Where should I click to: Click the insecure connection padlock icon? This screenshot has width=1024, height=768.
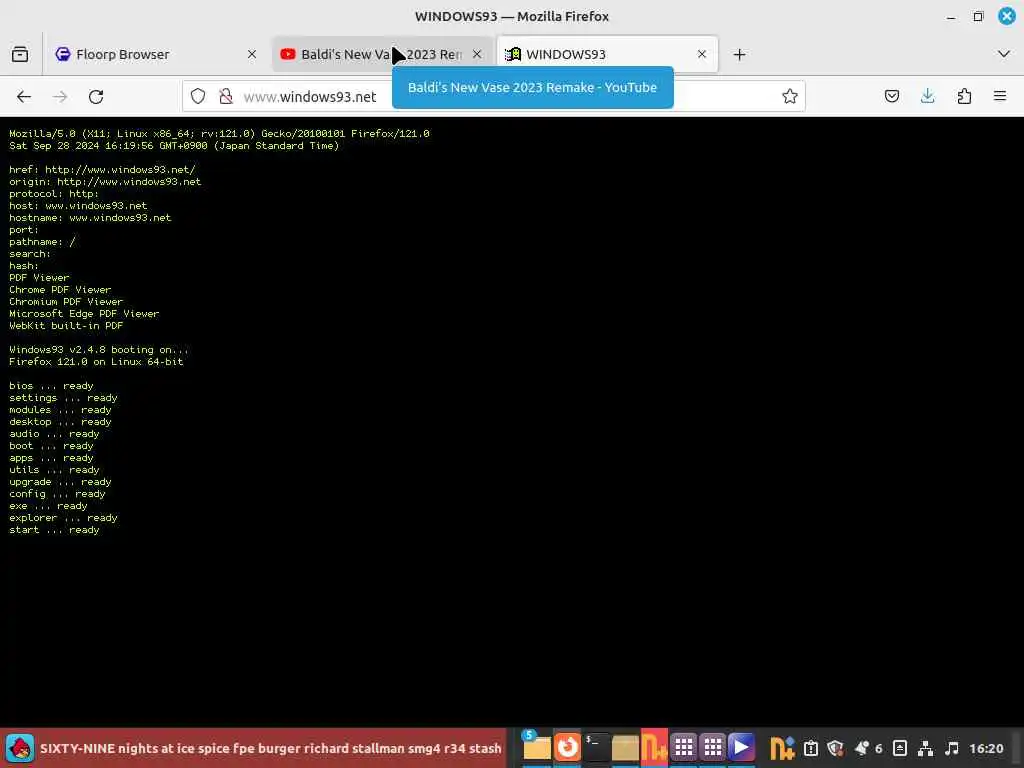point(226,97)
